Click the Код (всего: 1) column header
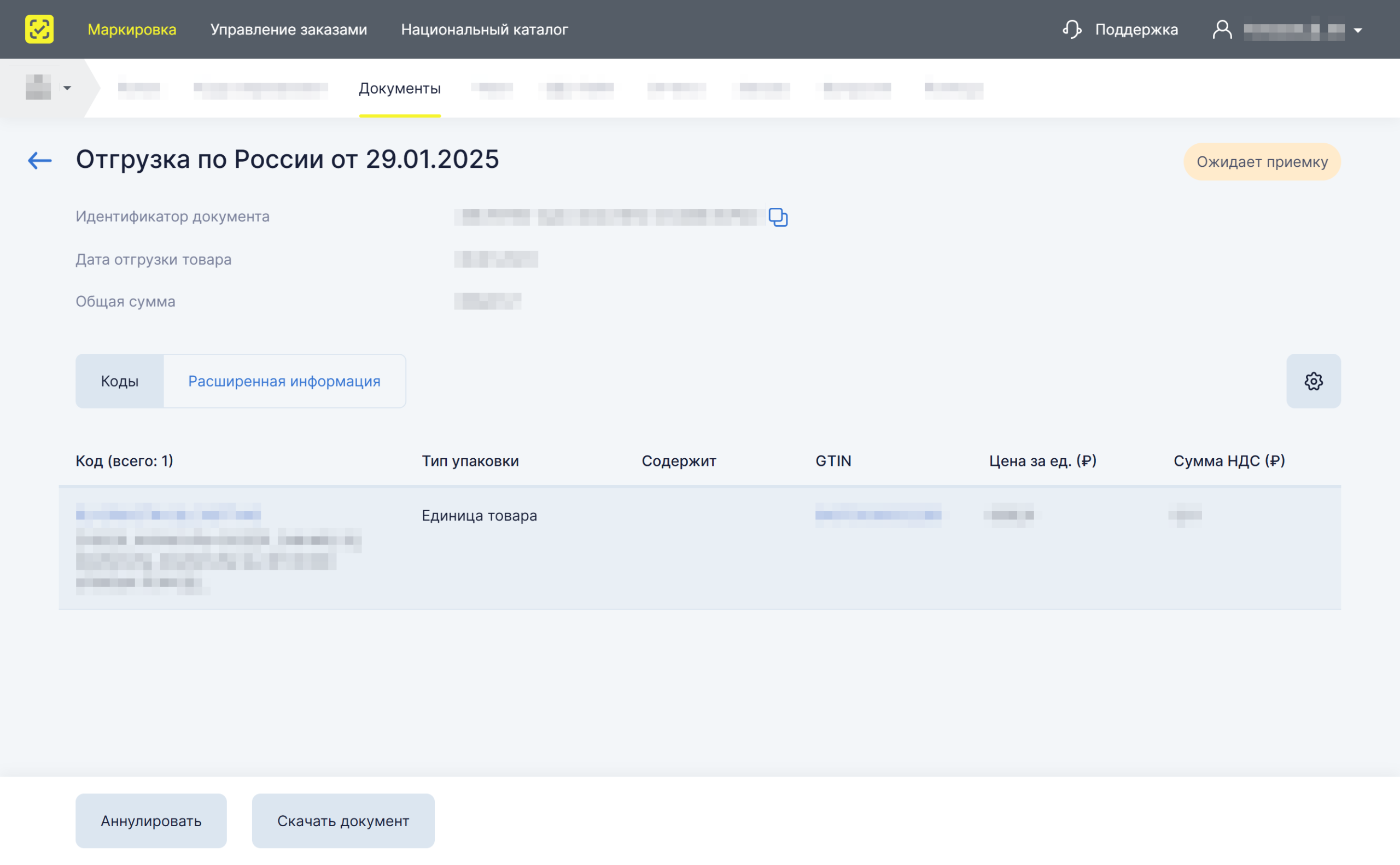The image size is (1400, 865). pos(125,461)
